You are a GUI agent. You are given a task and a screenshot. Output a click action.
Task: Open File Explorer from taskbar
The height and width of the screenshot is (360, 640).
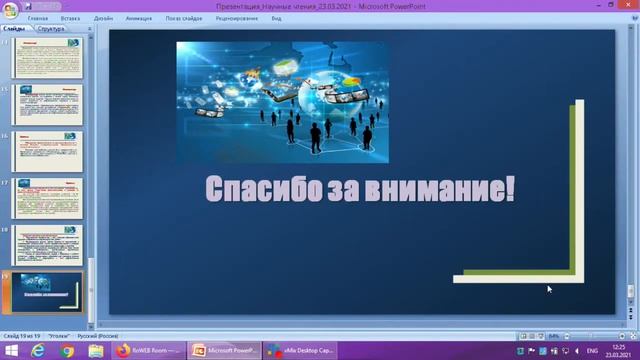(x=96, y=351)
